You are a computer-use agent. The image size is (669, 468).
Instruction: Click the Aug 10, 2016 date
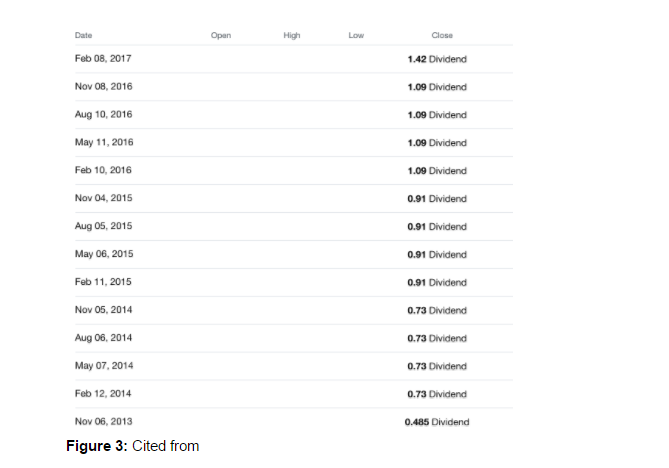point(103,115)
